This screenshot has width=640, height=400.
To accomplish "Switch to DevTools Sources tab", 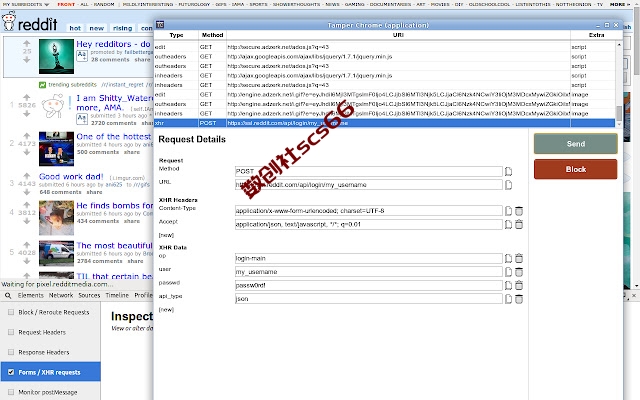I will (x=89, y=296).
